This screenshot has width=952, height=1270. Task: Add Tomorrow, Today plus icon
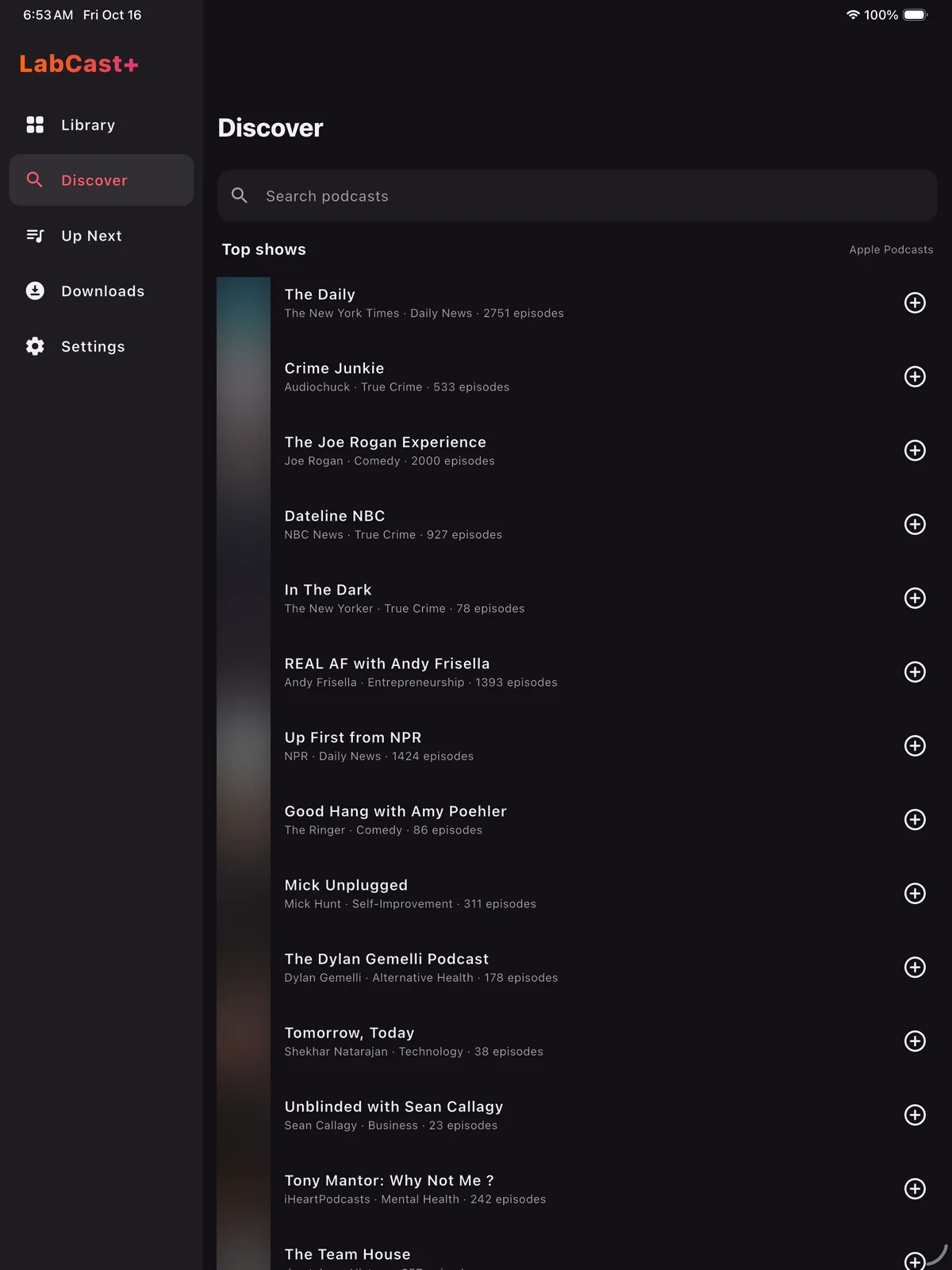(915, 1041)
